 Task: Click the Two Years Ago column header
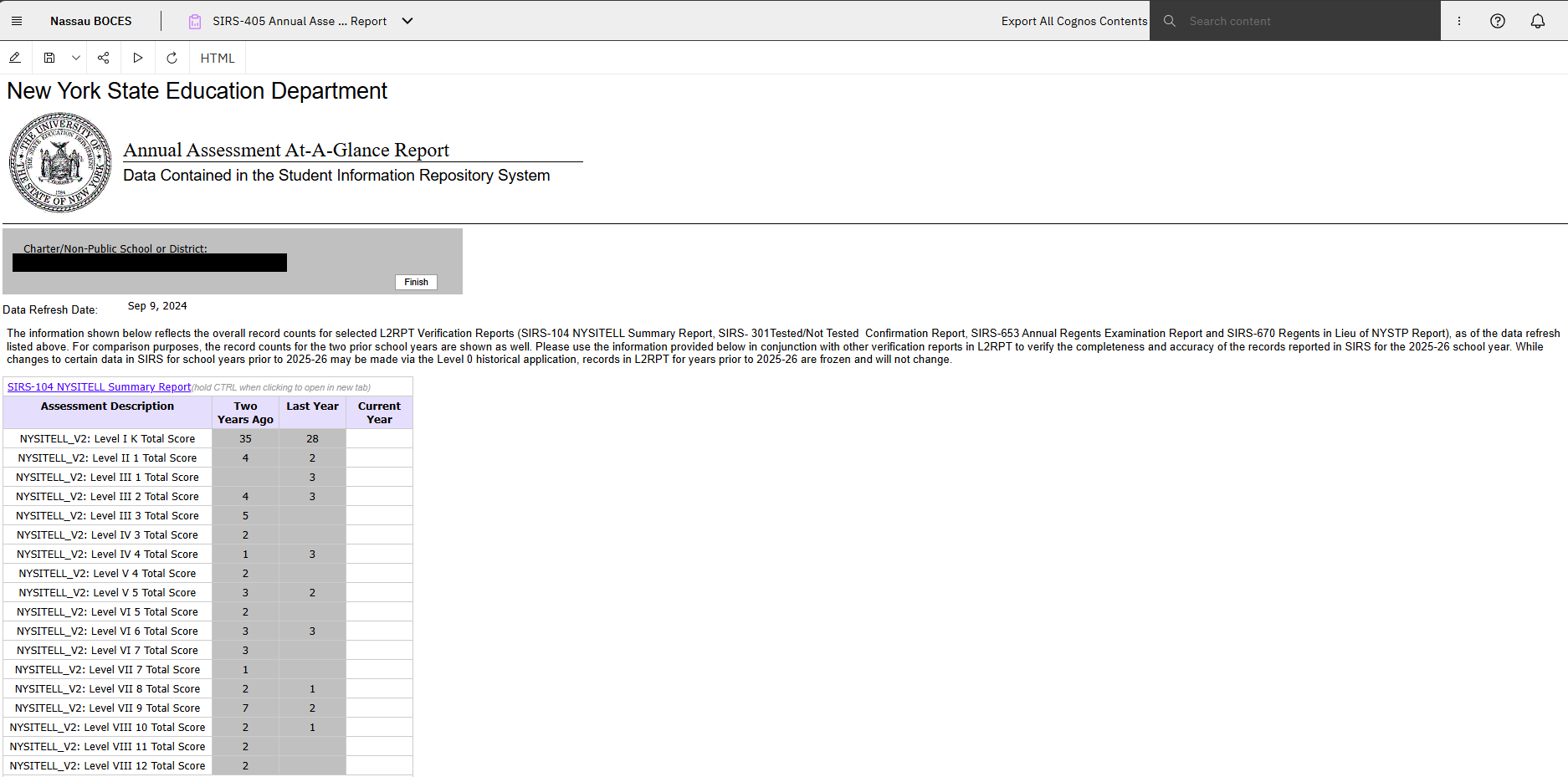click(245, 412)
